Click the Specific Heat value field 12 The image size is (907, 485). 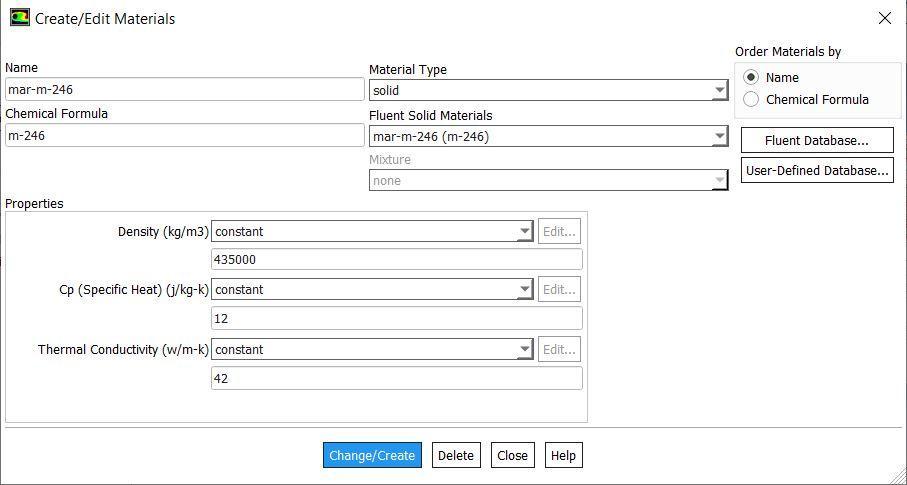coord(397,318)
